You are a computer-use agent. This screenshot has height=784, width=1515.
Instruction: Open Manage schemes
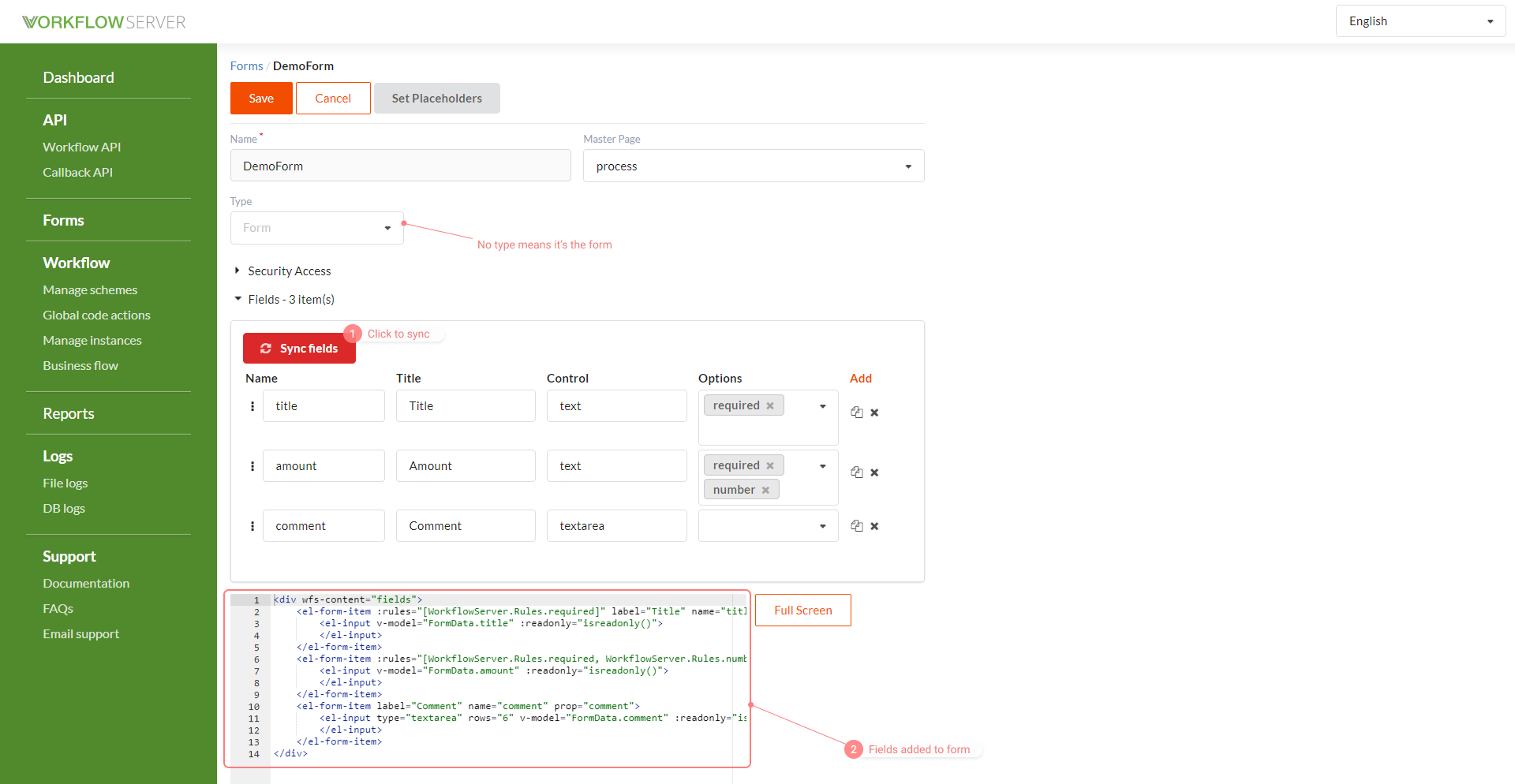pyautogui.click(x=90, y=289)
